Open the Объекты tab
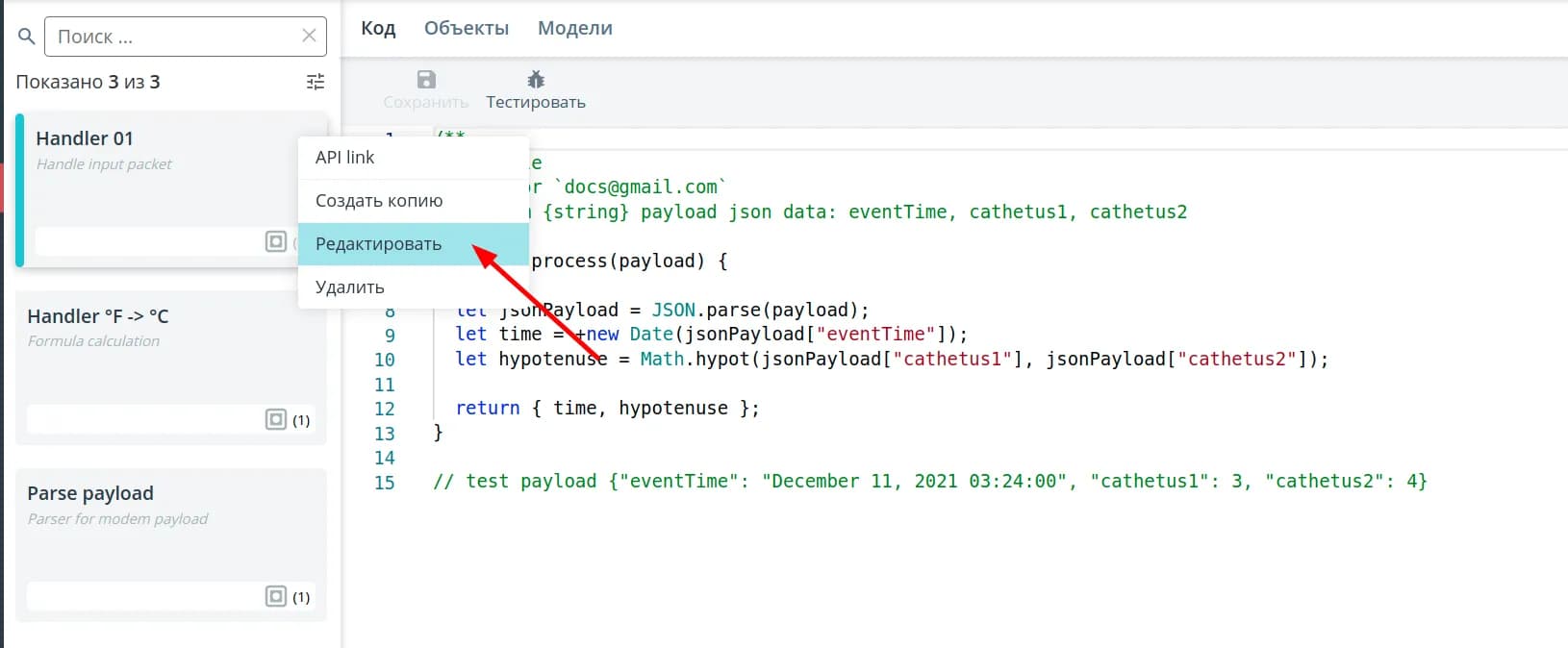 click(467, 29)
